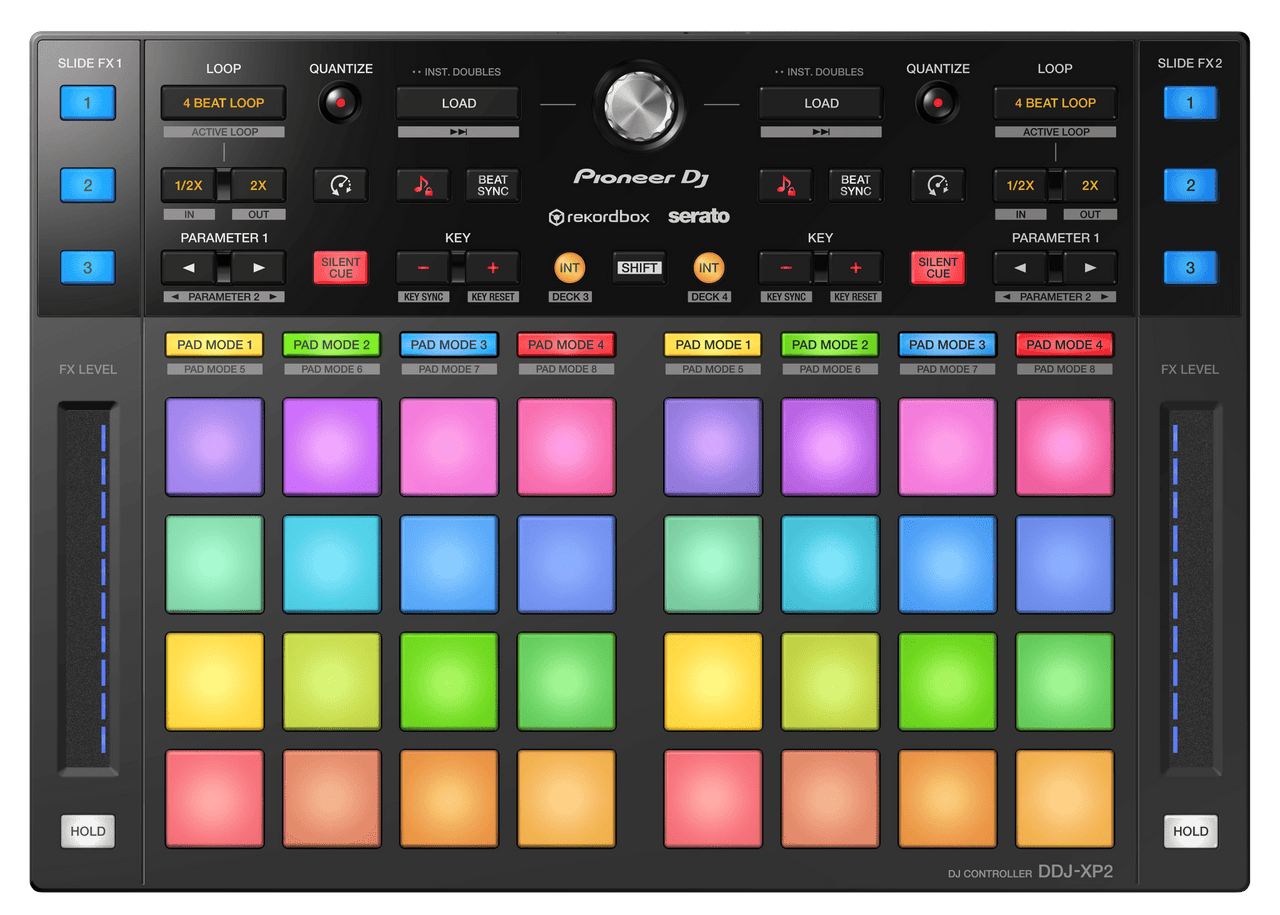This screenshot has height=915, width=1280.
Task: Hold the SHIFT button in the center
Action: [x=639, y=268]
